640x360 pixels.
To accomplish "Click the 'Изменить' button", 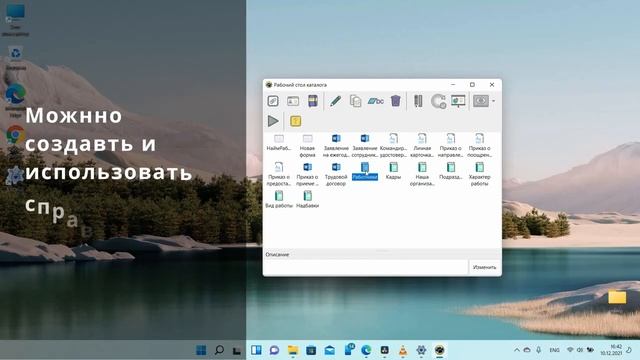I will coord(484,267).
